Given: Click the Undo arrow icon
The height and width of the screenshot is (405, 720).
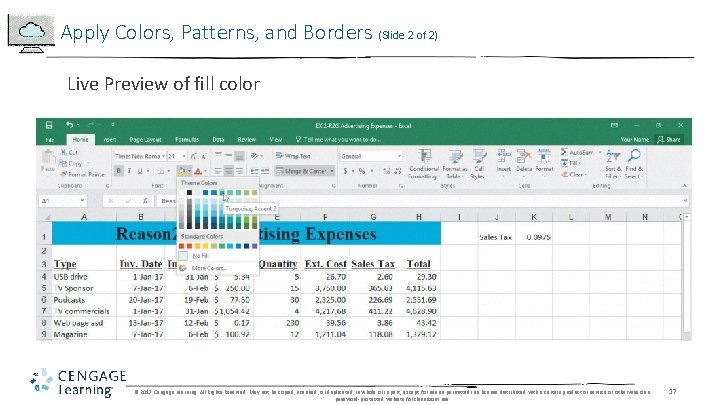Looking at the screenshot, I should (69, 124).
